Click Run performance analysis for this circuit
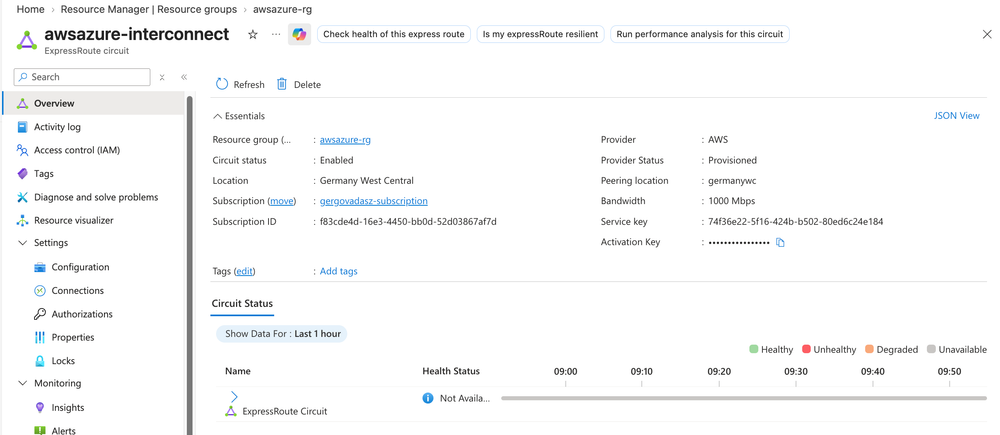1000x435 pixels. tap(700, 34)
